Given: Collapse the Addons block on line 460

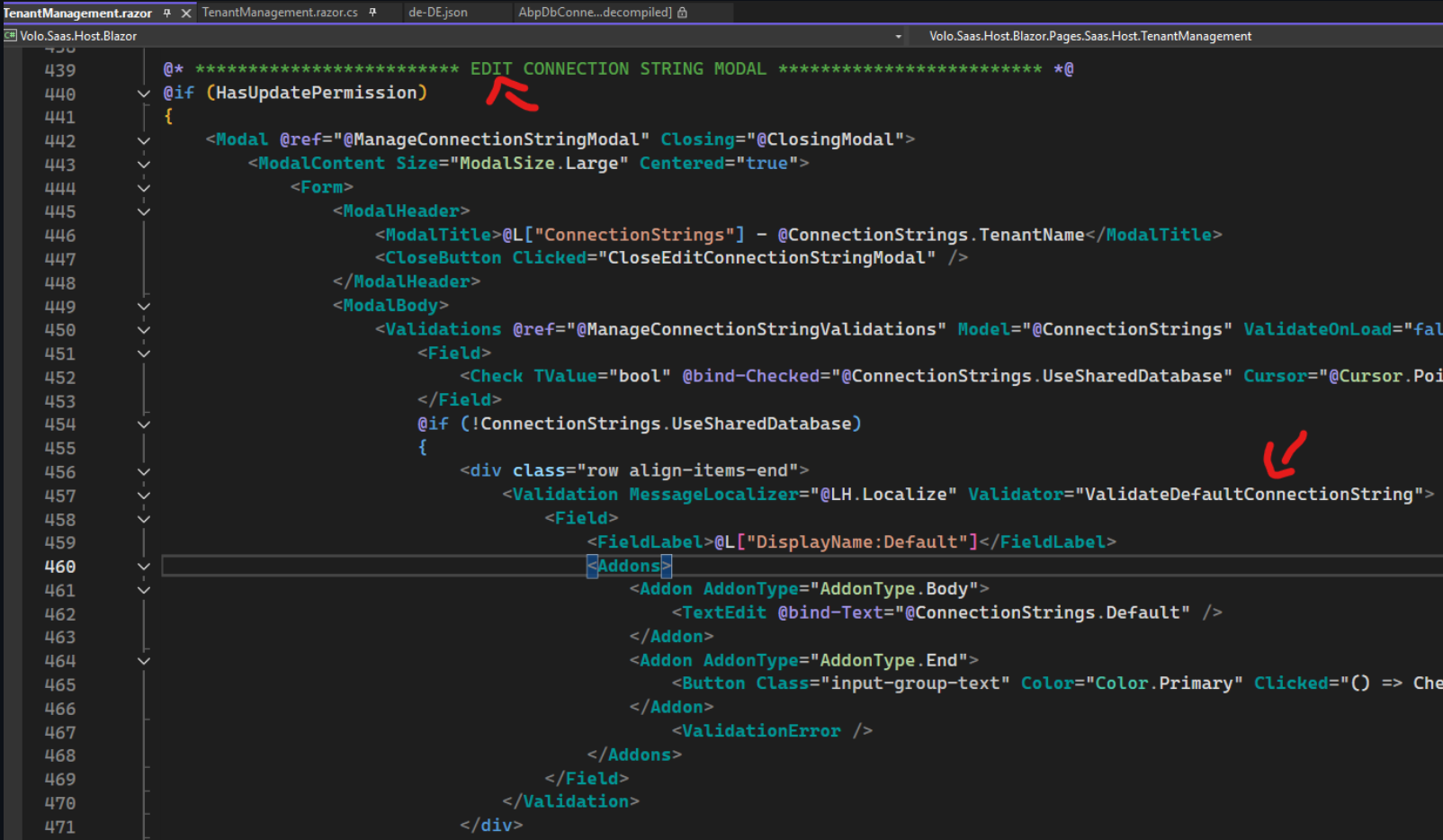Looking at the screenshot, I should point(144,567).
